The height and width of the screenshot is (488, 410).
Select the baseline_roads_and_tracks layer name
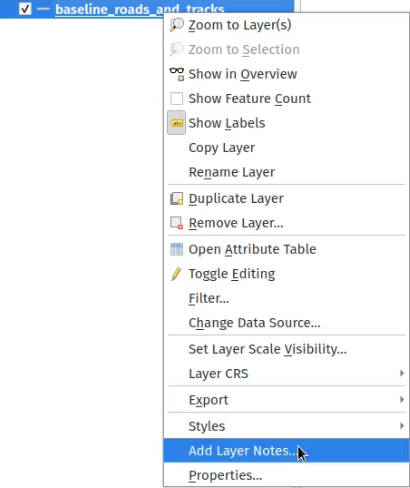(140, 9)
